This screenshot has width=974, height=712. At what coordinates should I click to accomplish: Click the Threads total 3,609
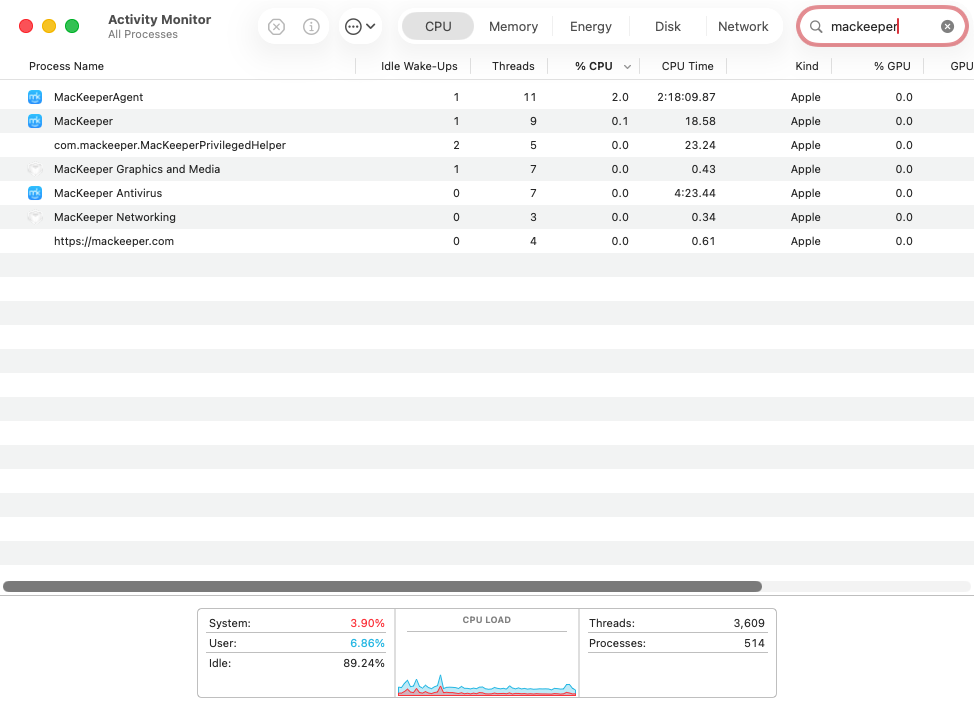tap(749, 623)
